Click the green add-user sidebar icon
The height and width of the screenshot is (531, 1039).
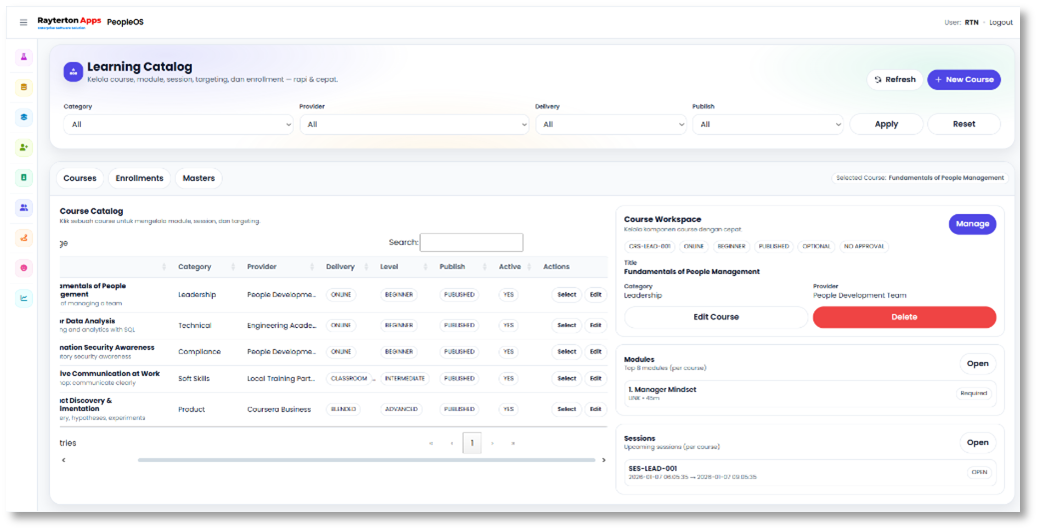click(24, 147)
